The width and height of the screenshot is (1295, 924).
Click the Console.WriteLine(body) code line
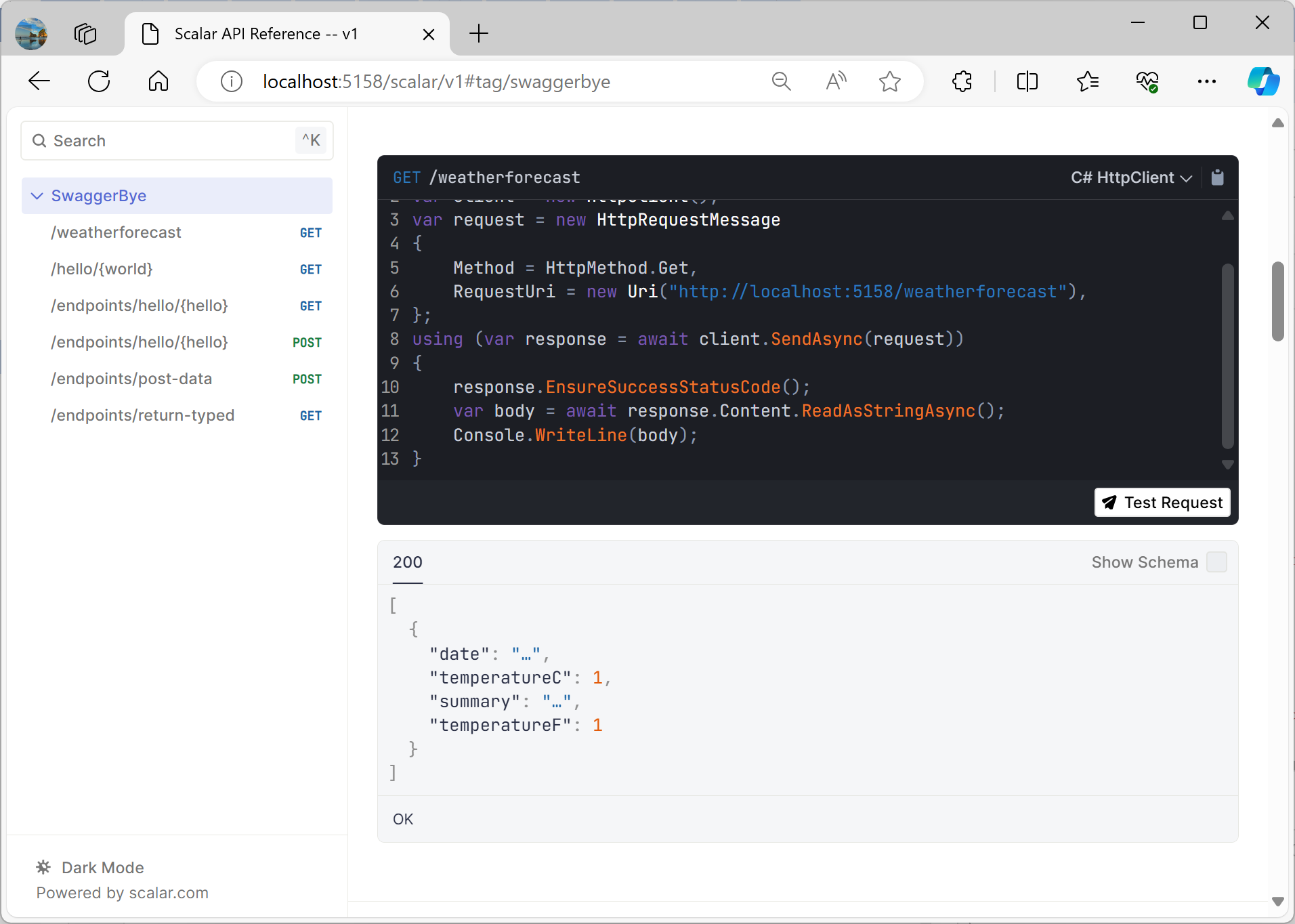coord(575,436)
